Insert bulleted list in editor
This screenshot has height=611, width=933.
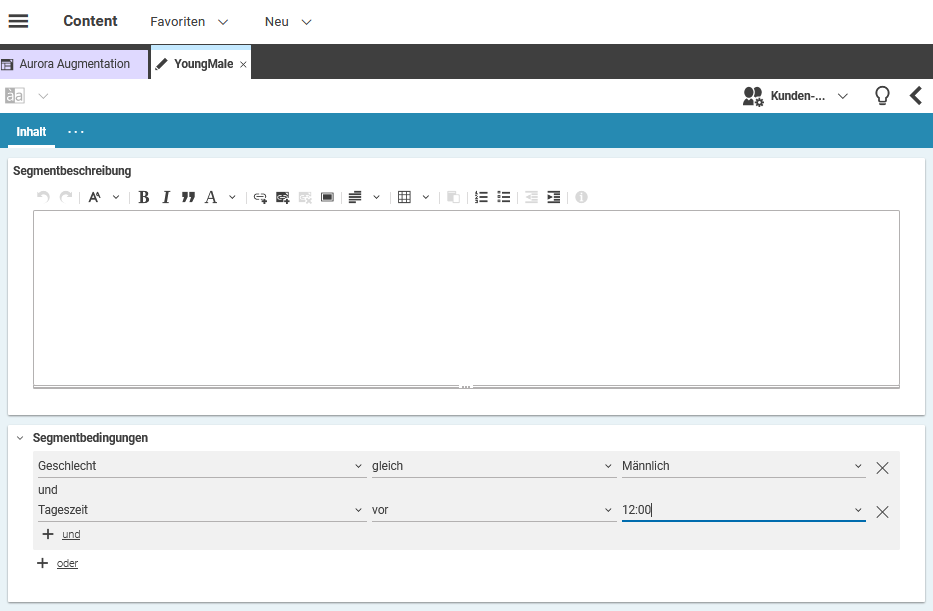tap(504, 197)
